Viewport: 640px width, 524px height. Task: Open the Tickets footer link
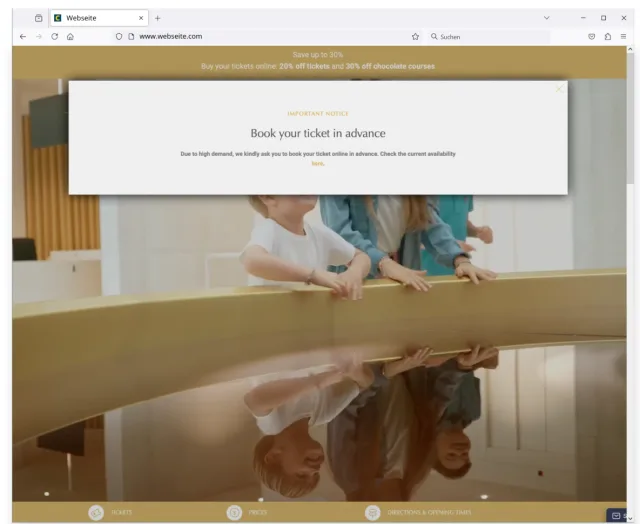tap(122, 513)
